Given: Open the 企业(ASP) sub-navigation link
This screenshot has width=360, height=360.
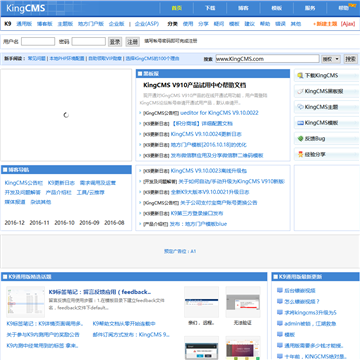Looking at the screenshot, I should (147, 24).
